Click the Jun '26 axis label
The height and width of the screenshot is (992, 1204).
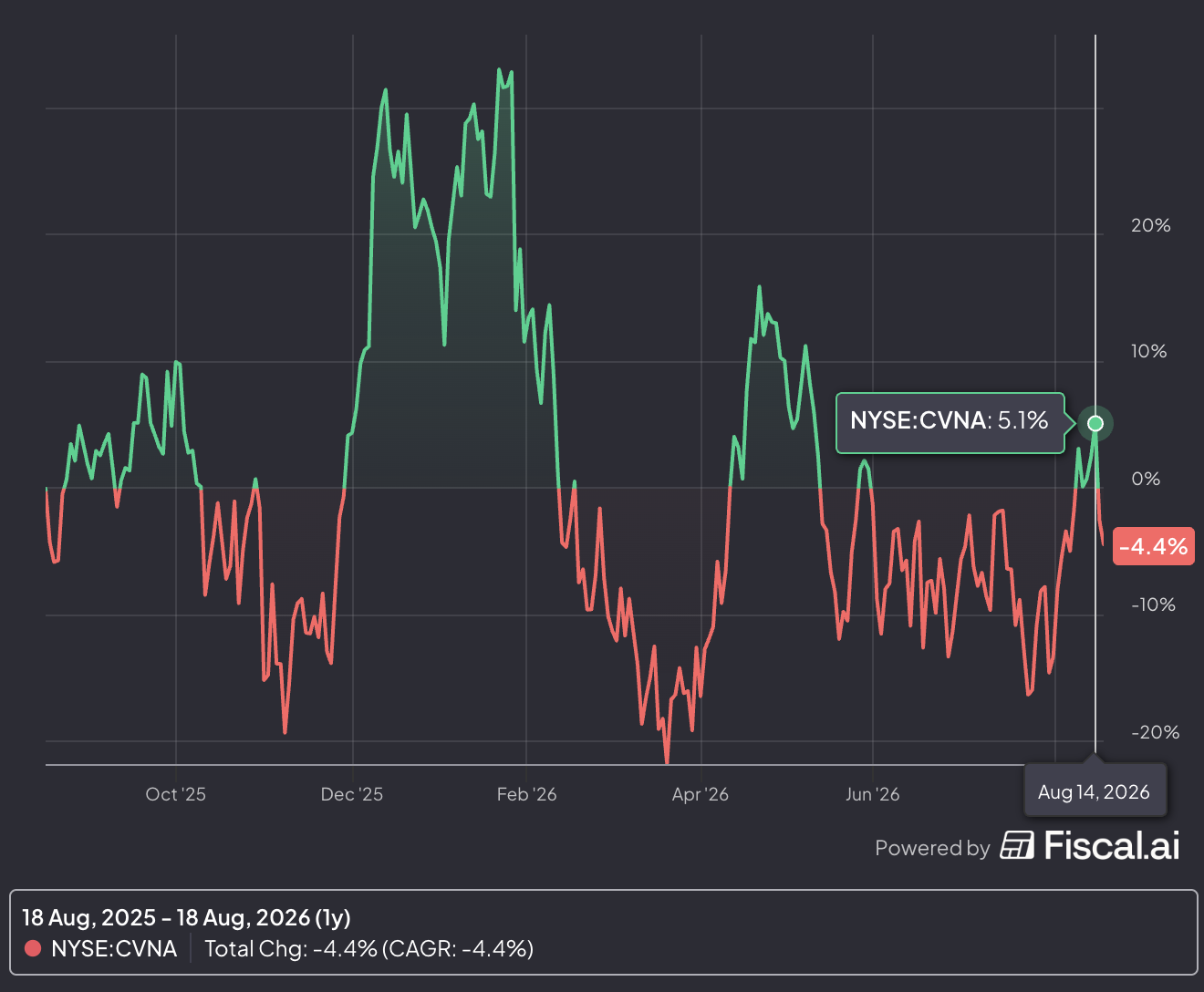[x=873, y=794]
